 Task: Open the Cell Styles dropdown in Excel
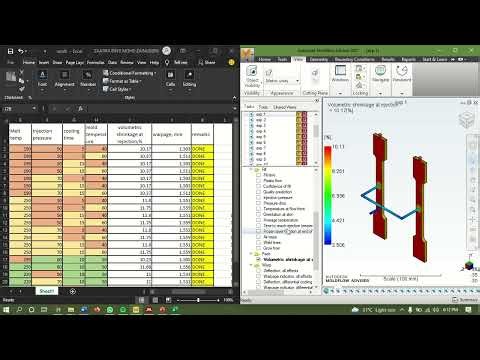(117, 89)
